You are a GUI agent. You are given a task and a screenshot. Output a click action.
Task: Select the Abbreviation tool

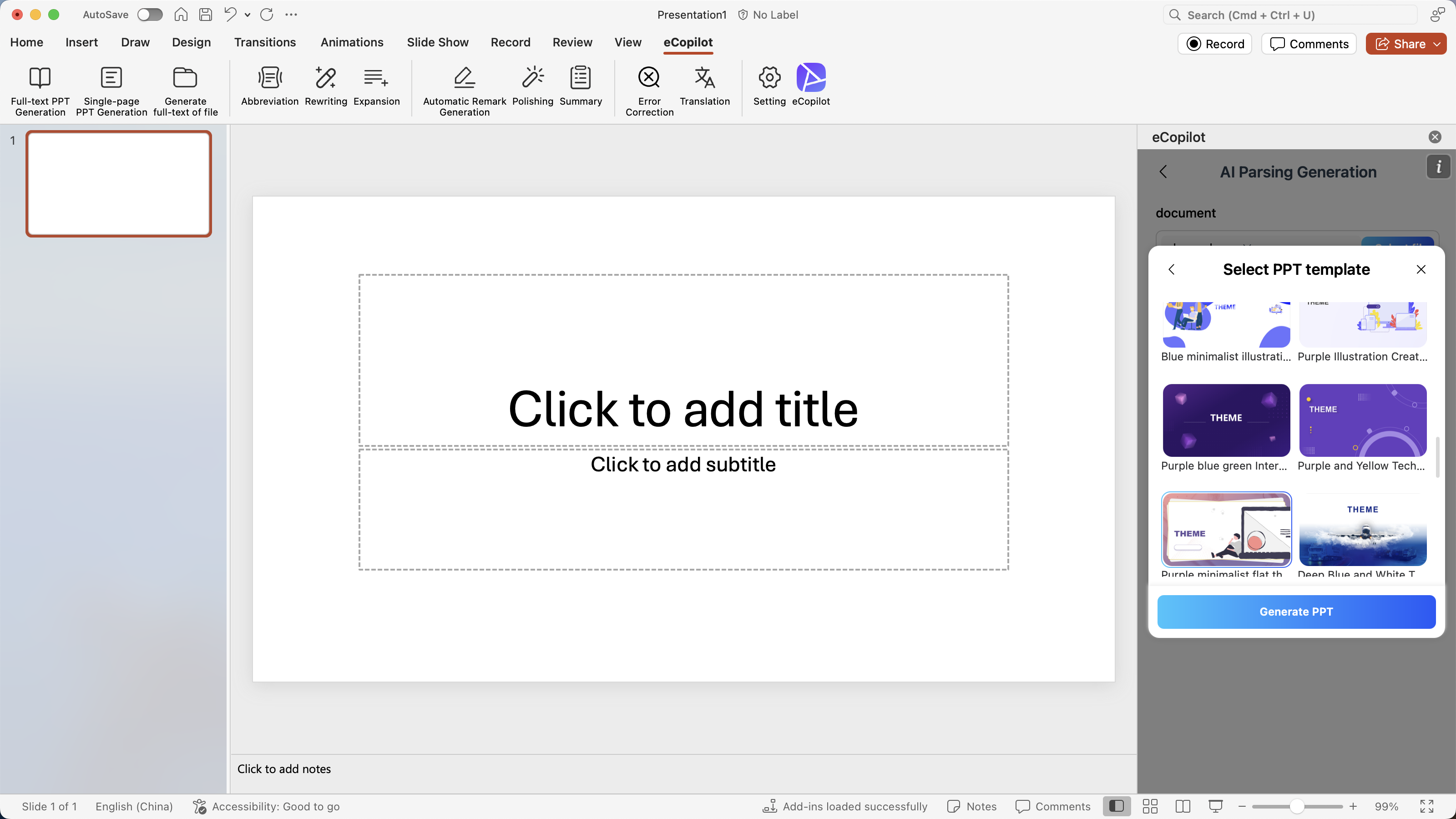click(270, 78)
